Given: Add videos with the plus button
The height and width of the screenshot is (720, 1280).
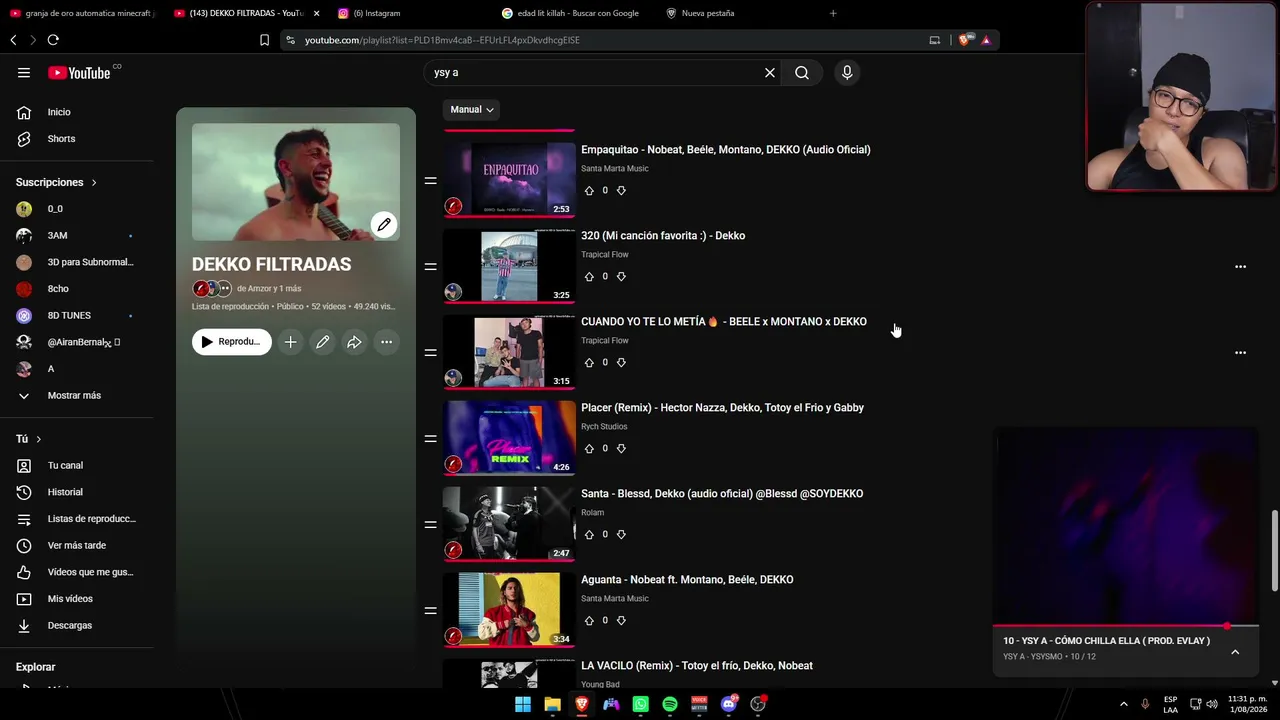Looking at the screenshot, I should 290,342.
